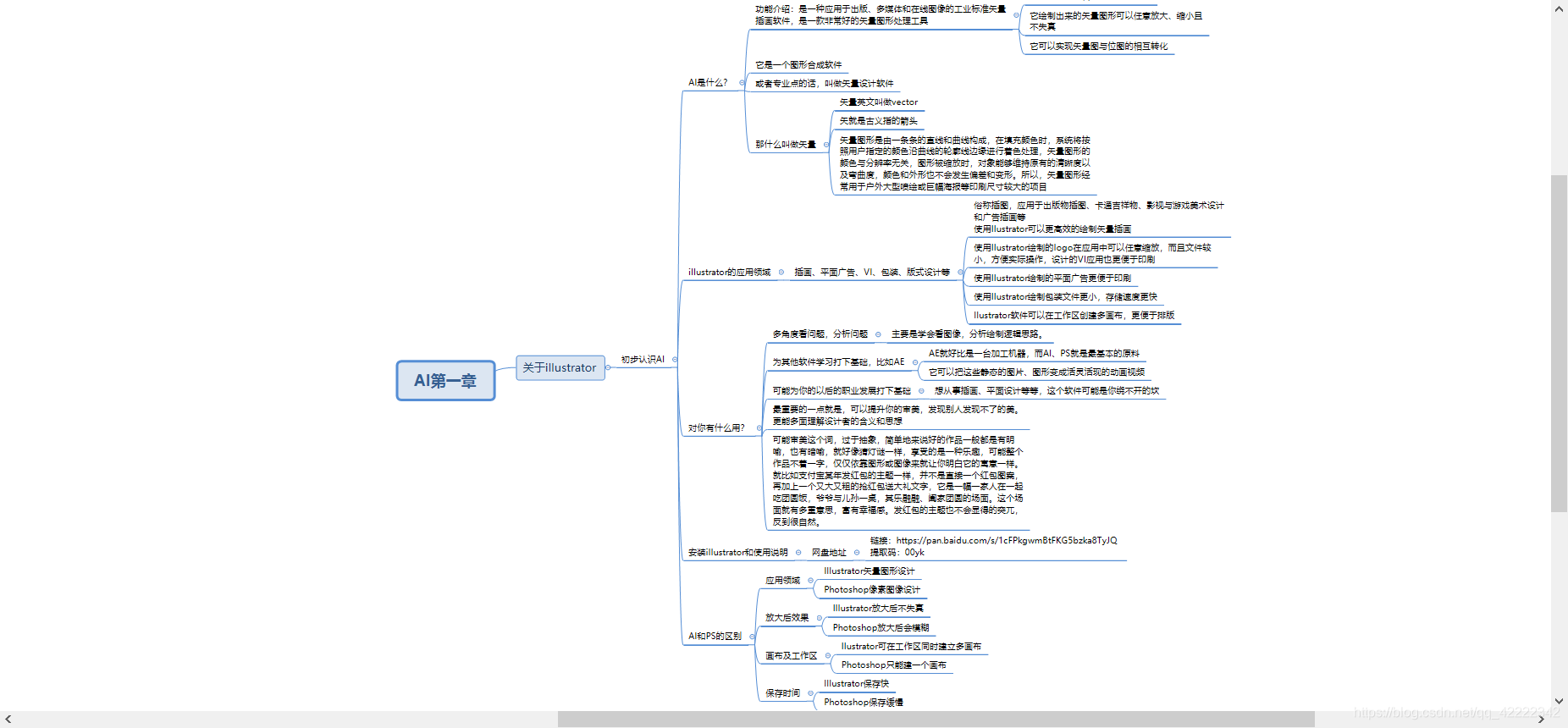Collapse the 对你有什么用? branch circle
This screenshot has width=1568, height=728.
click(759, 428)
